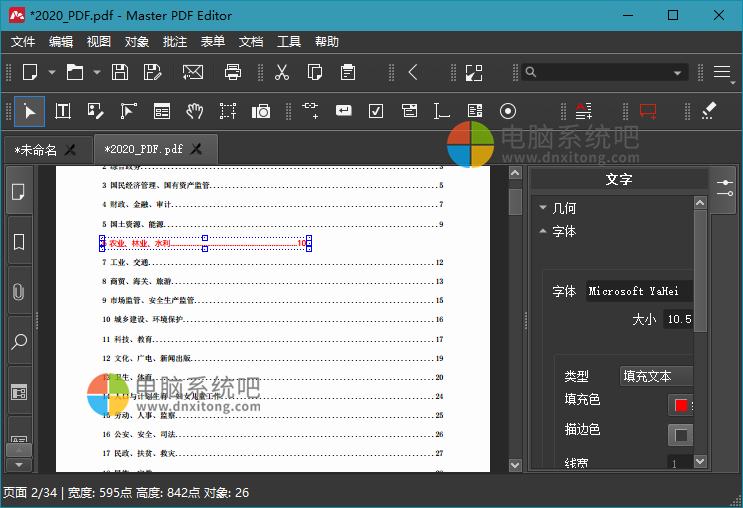Open the 视图 menu
This screenshot has height=508, width=743.
tap(99, 42)
